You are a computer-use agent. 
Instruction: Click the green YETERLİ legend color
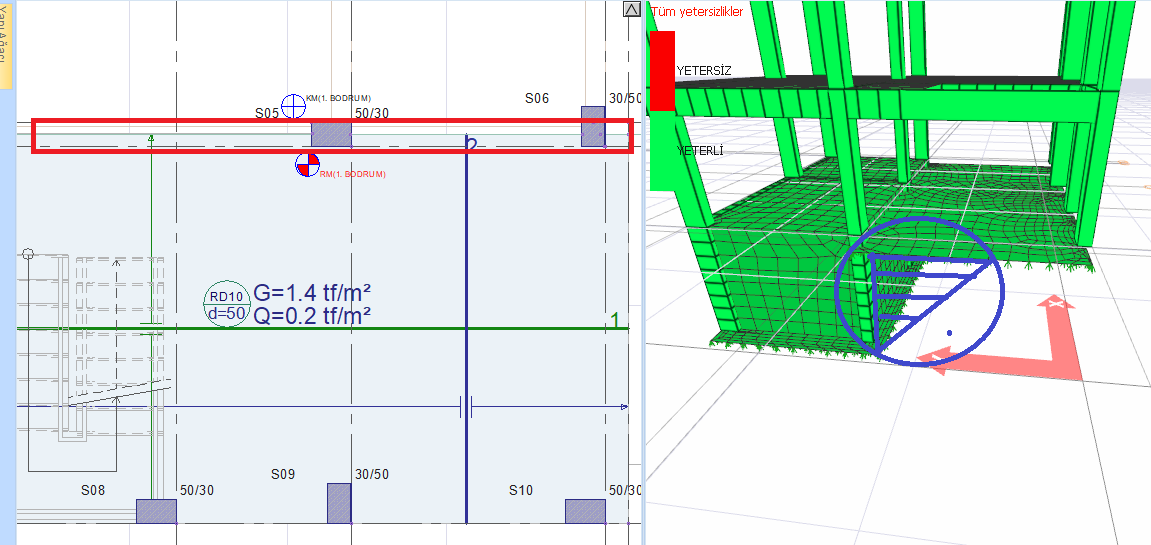point(662,150)
